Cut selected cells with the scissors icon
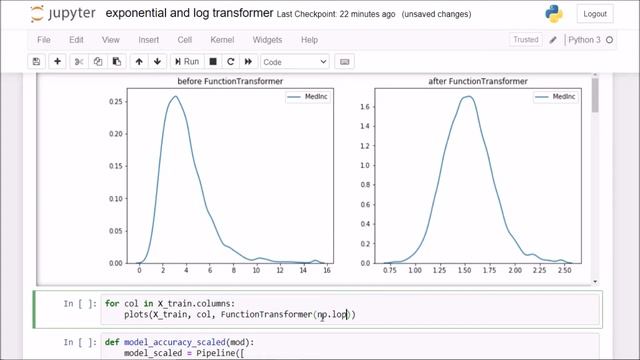Viewport: 640px width, 360px height. [x=79, y=62]
